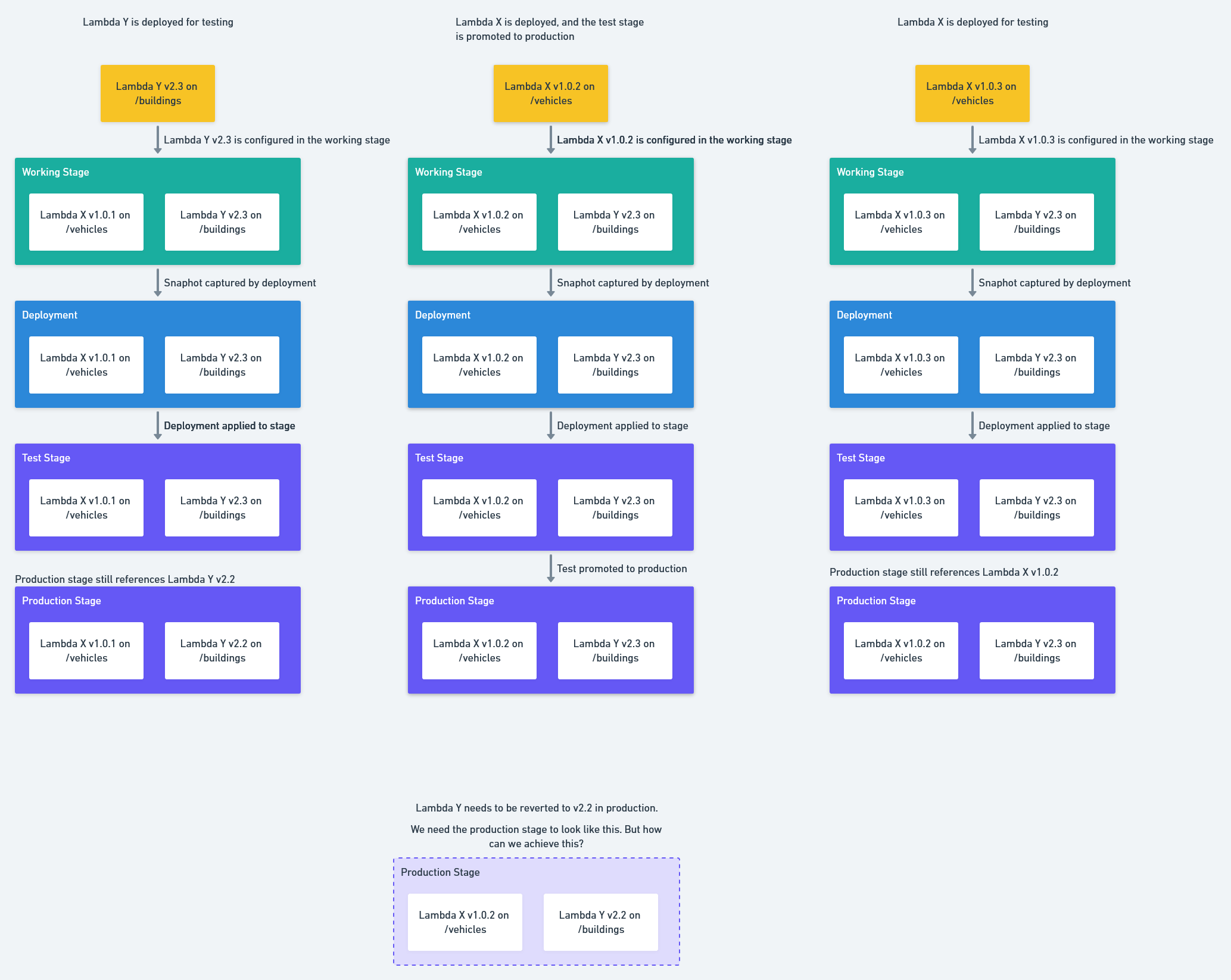Select Lambda X v1.0.1 card in left Working Stage
Viewport: 1231px width, 980px height.
click(86, 222)
